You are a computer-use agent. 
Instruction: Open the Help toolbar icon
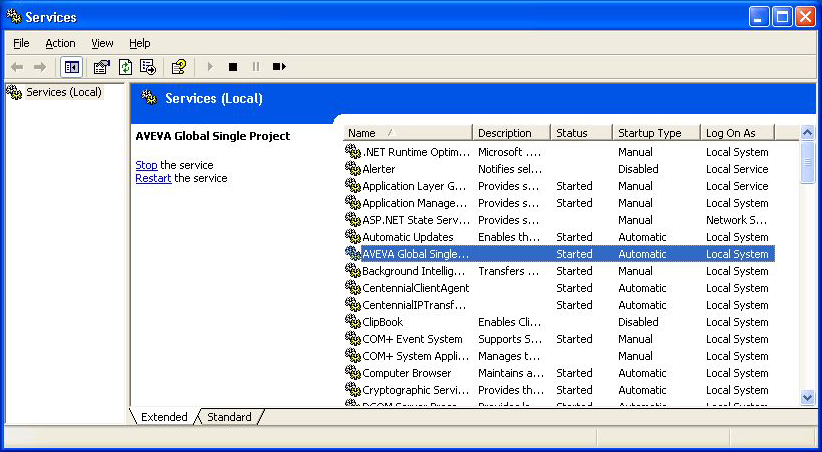pos(179,67)
